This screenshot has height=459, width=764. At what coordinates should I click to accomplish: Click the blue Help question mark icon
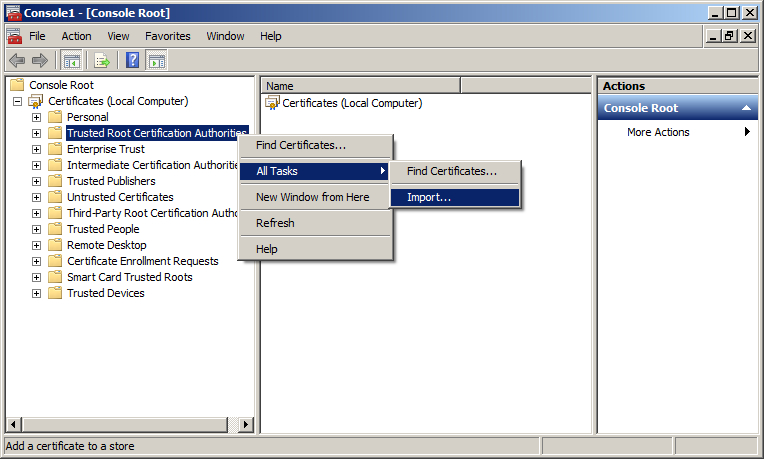click(x=132, y=60)
